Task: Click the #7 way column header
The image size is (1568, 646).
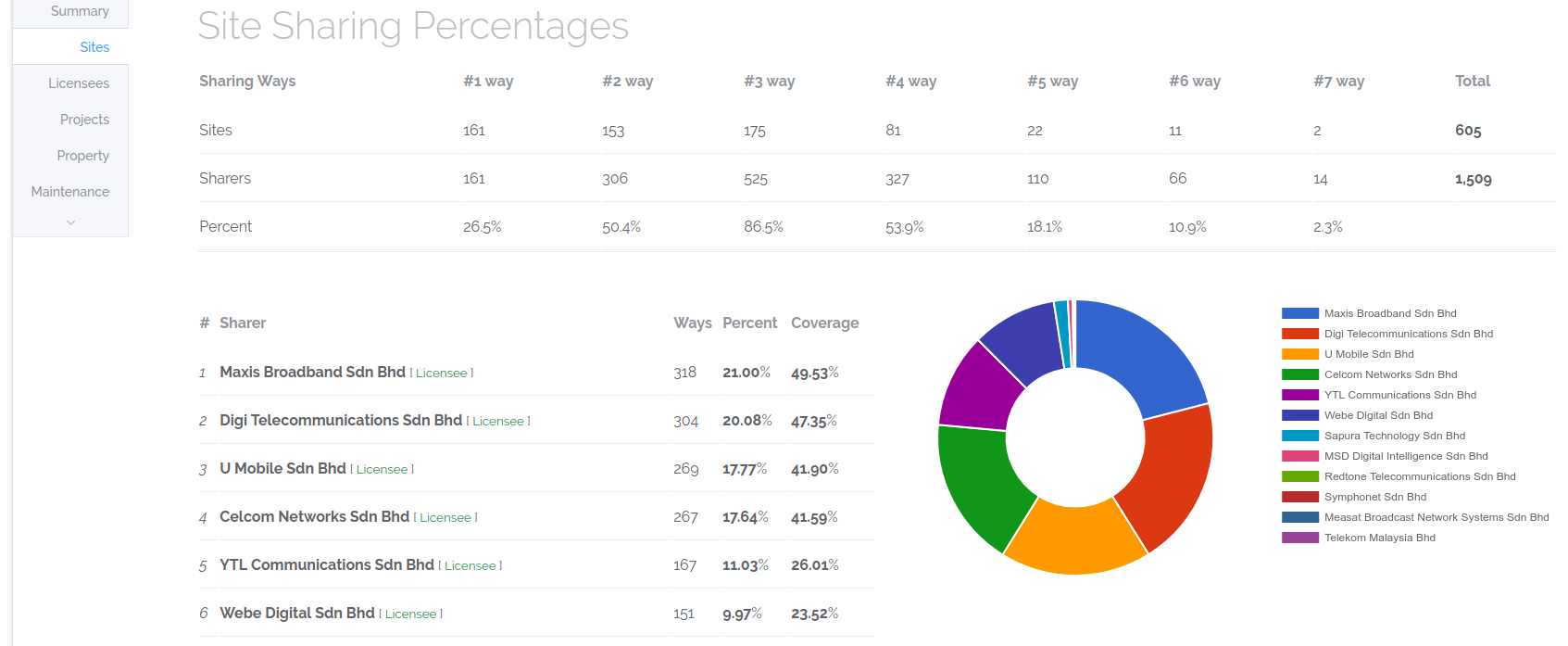Action: pyautogui.click(x=1338, y=82)
